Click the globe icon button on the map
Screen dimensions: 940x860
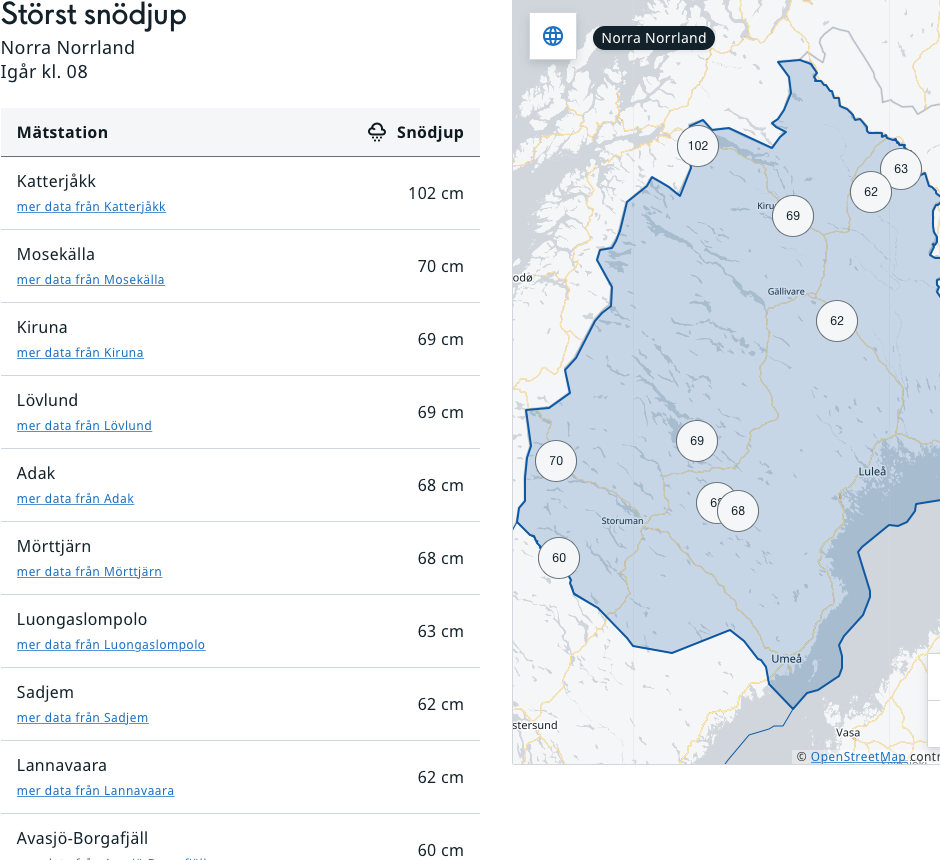point(553,37)
